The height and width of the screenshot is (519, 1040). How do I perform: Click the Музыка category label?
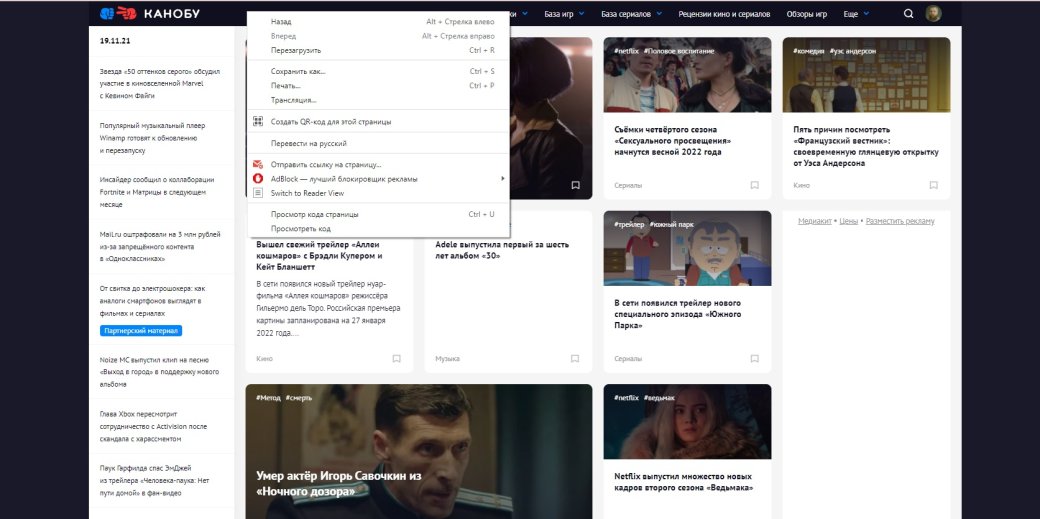coord(448,358)
